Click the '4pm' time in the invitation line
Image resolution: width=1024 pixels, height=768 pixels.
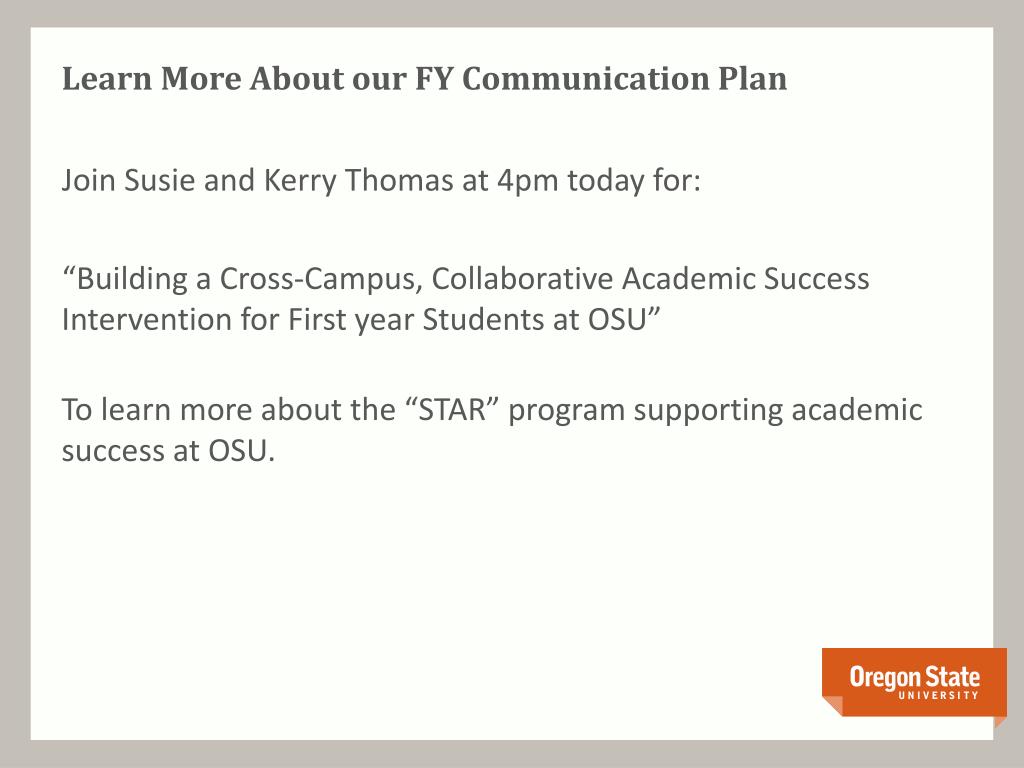point(528,181)
